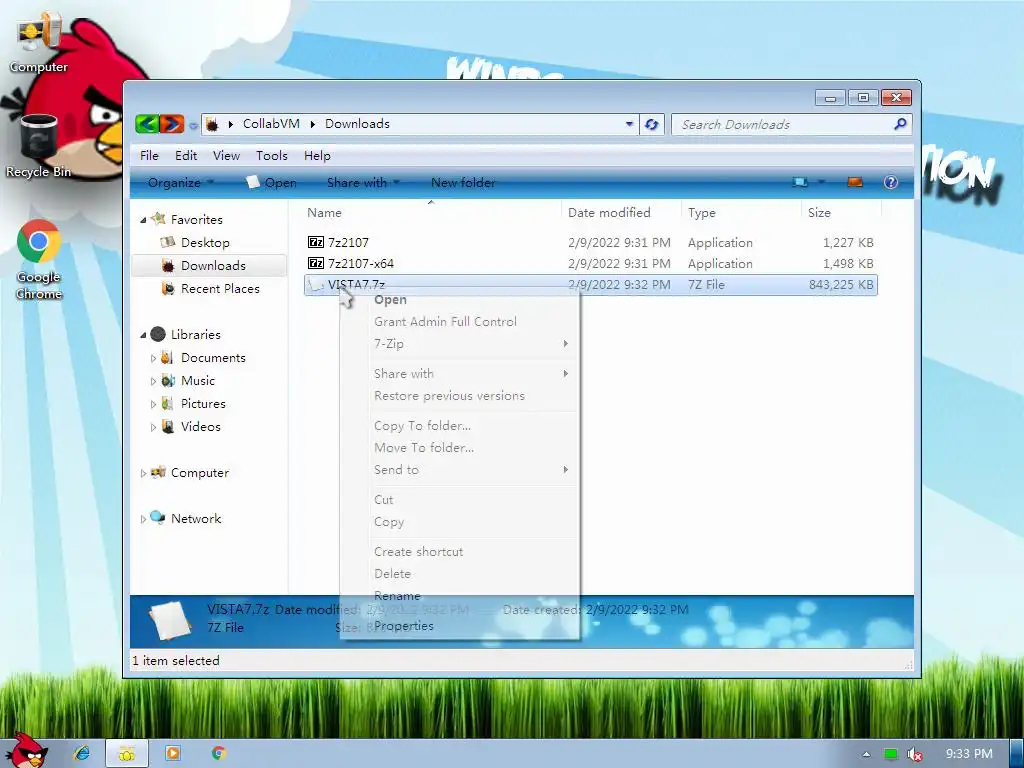The width and height of the screenshot is (1024, 768).
Task: Select Desktop under Favorites
Action: [x=205, y=242]
